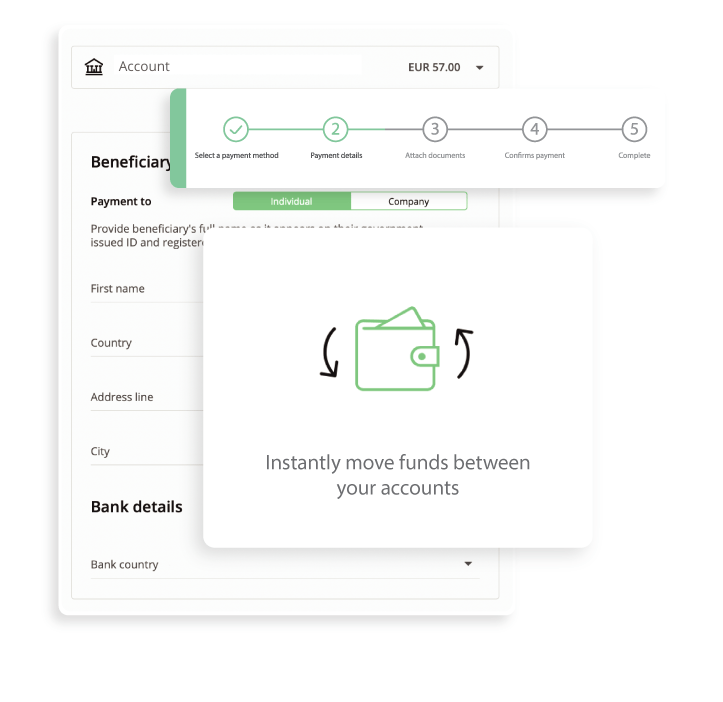Click 'Select a payment method' step label
Screen dimensions: 723x702
(237, 155)
